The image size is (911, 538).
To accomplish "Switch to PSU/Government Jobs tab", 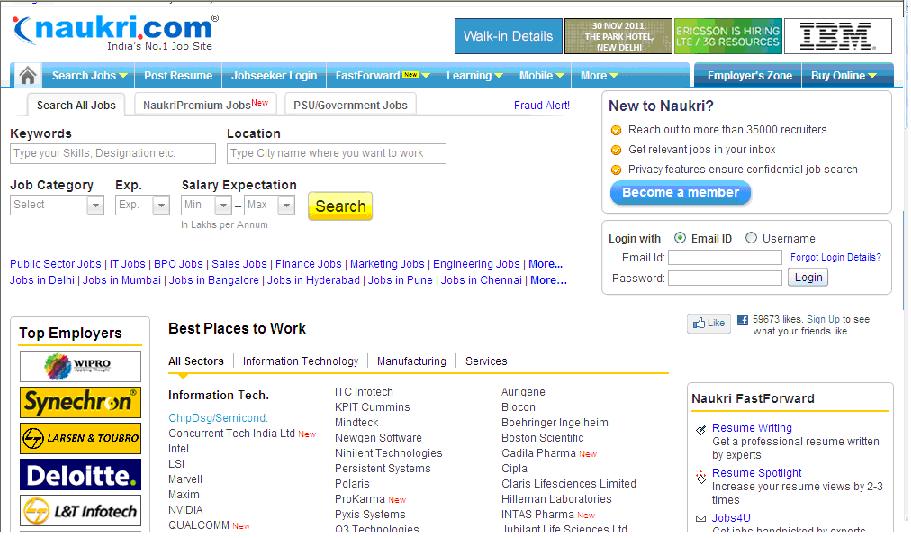I will coord(350,104).
